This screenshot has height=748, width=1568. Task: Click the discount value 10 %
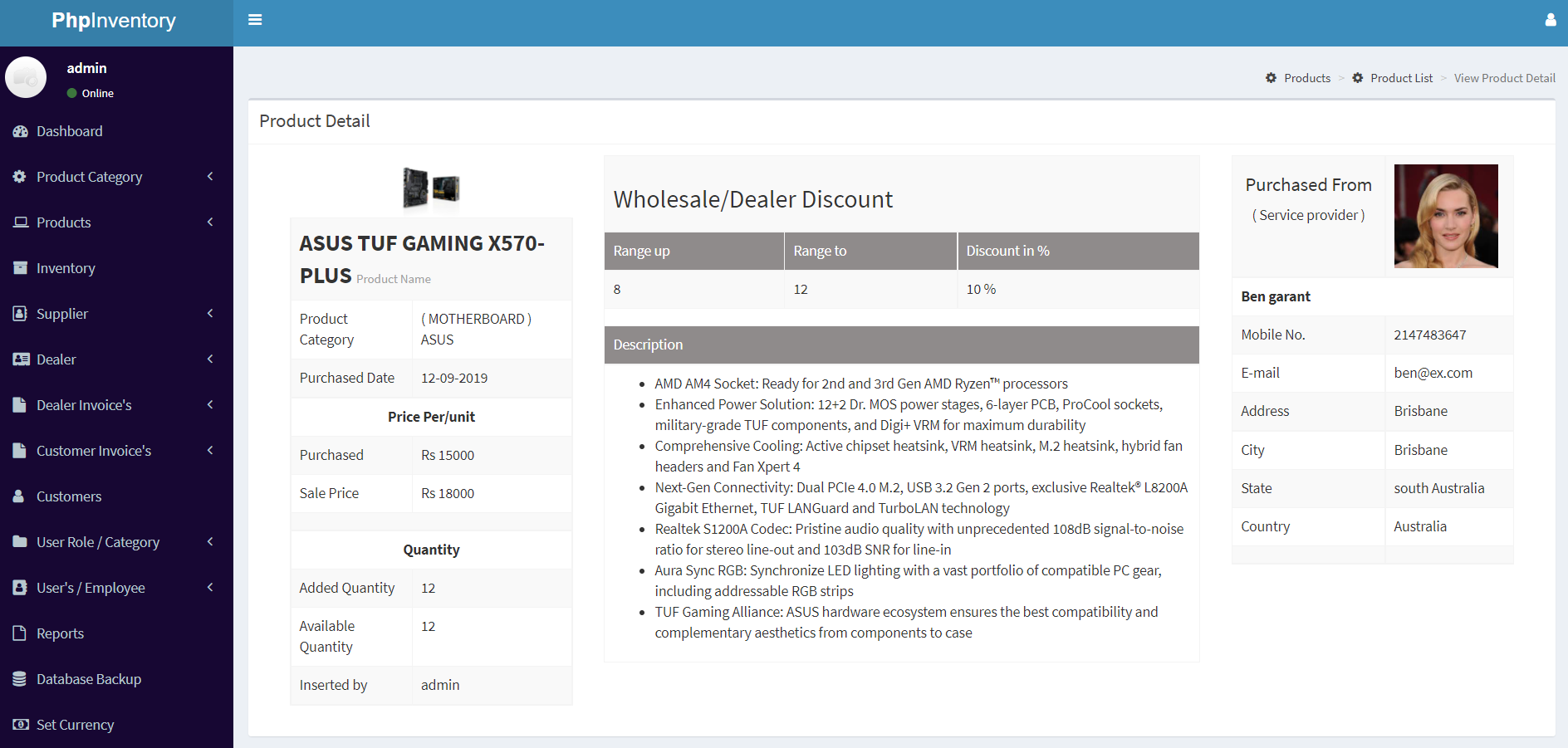pyautogui.click(x=982, y=289)
